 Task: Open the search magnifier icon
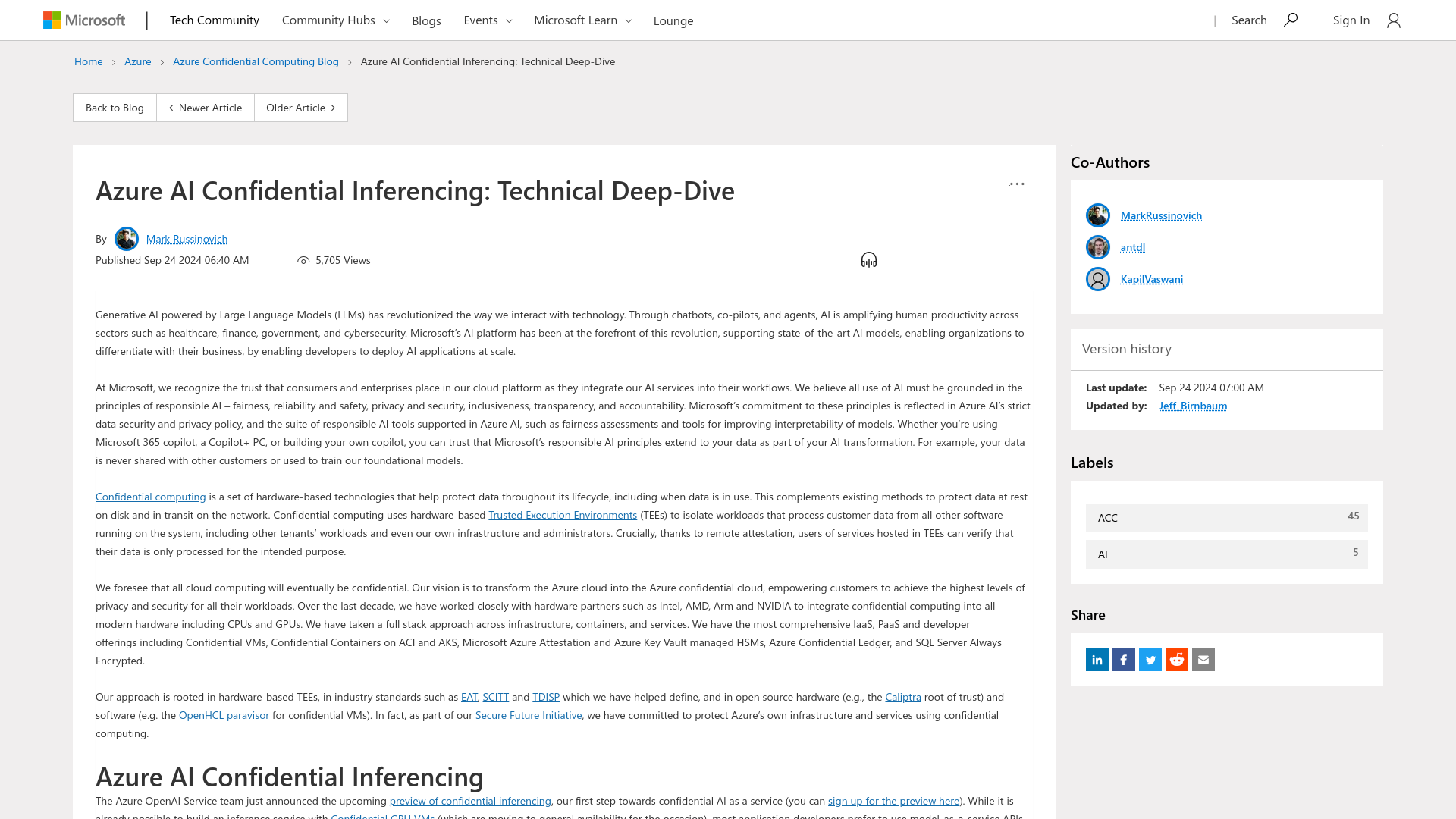(x=1291, y=20)
